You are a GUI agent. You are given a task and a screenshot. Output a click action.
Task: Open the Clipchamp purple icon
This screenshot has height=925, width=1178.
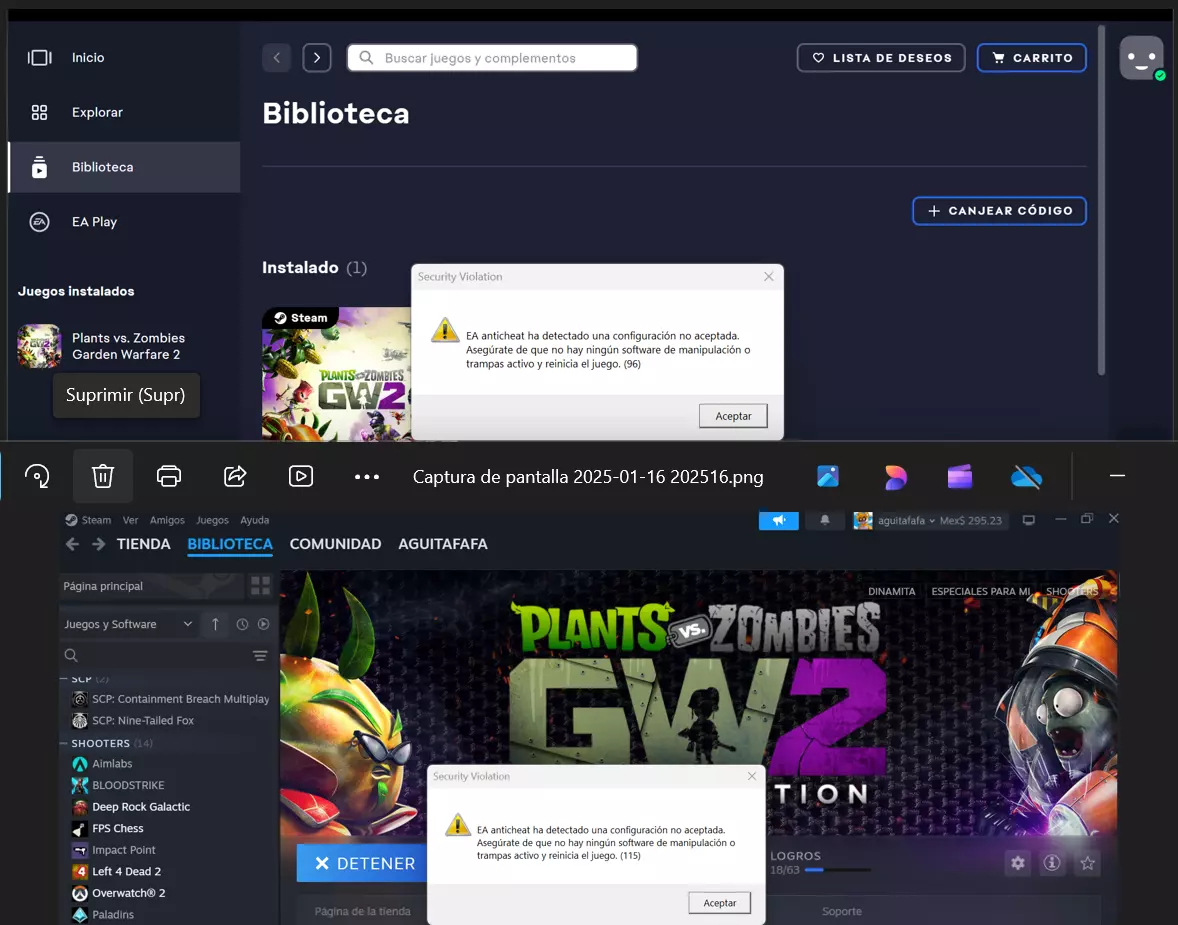point(960,476)
